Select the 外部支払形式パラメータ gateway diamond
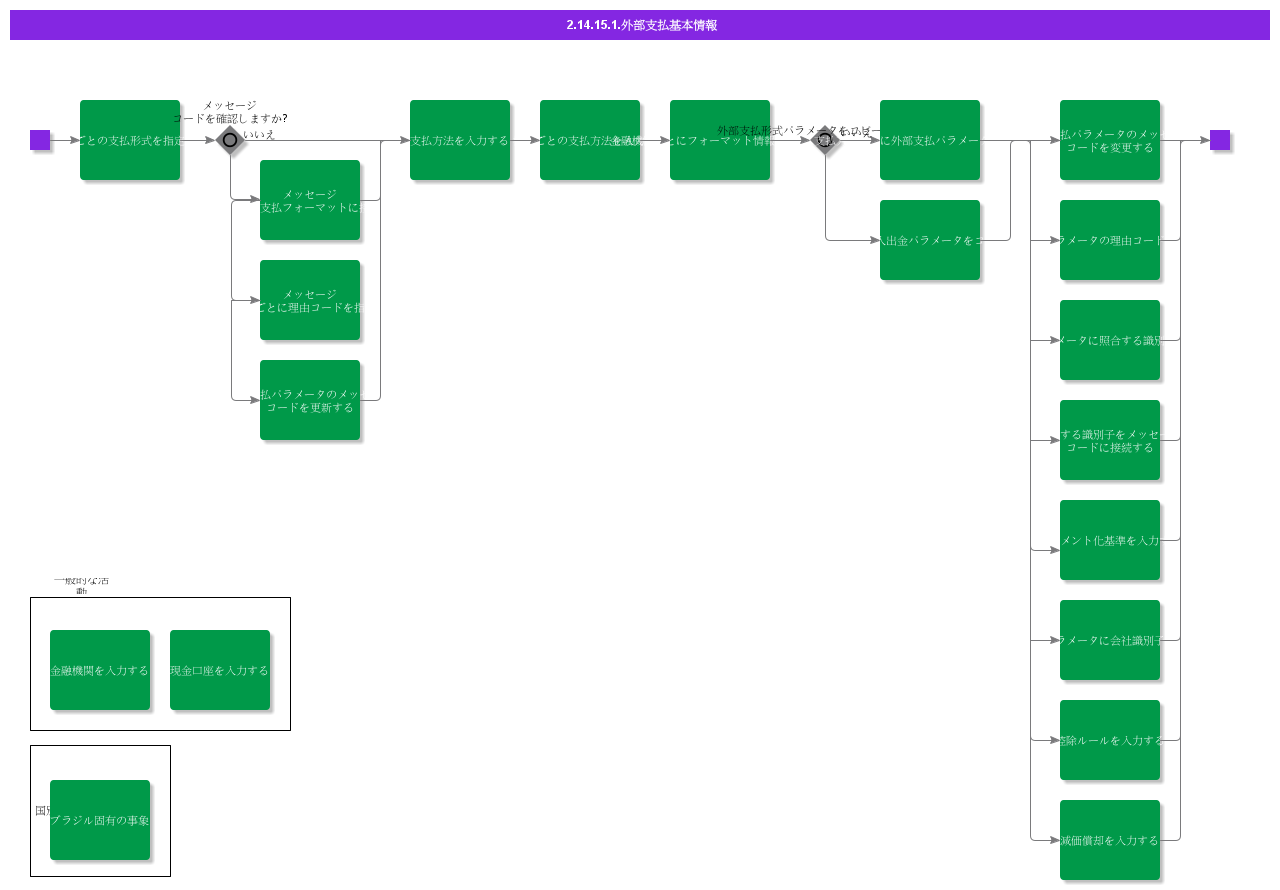Image resolution: width=1280 pixels, height=890 pixels. tap(825, 140)
